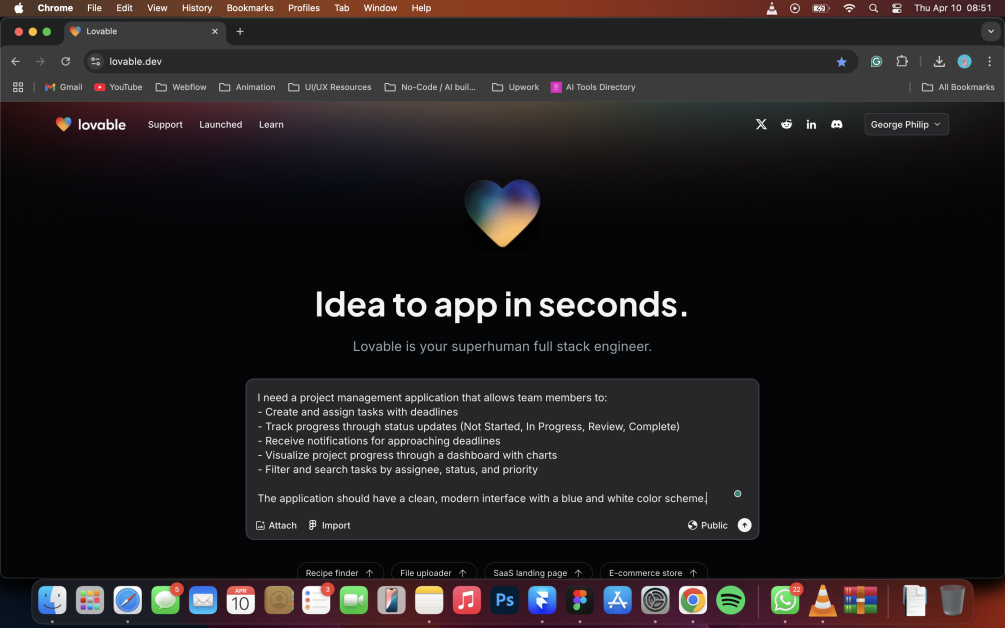Screen dimensions: 1005x628
Task: Open Spotify from the Dock
Action: point(731,600)
